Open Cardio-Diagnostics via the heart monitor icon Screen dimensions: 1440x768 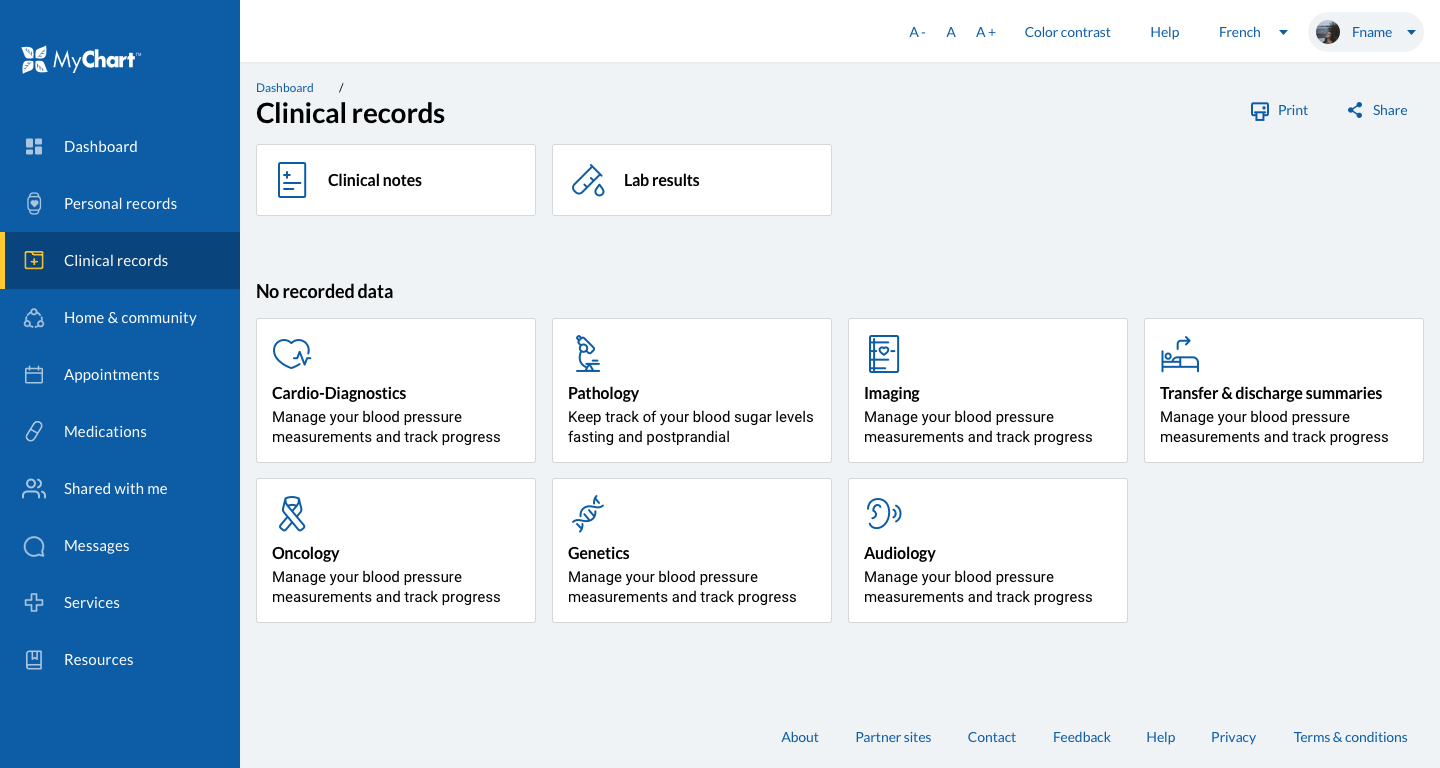pos(292,353)
